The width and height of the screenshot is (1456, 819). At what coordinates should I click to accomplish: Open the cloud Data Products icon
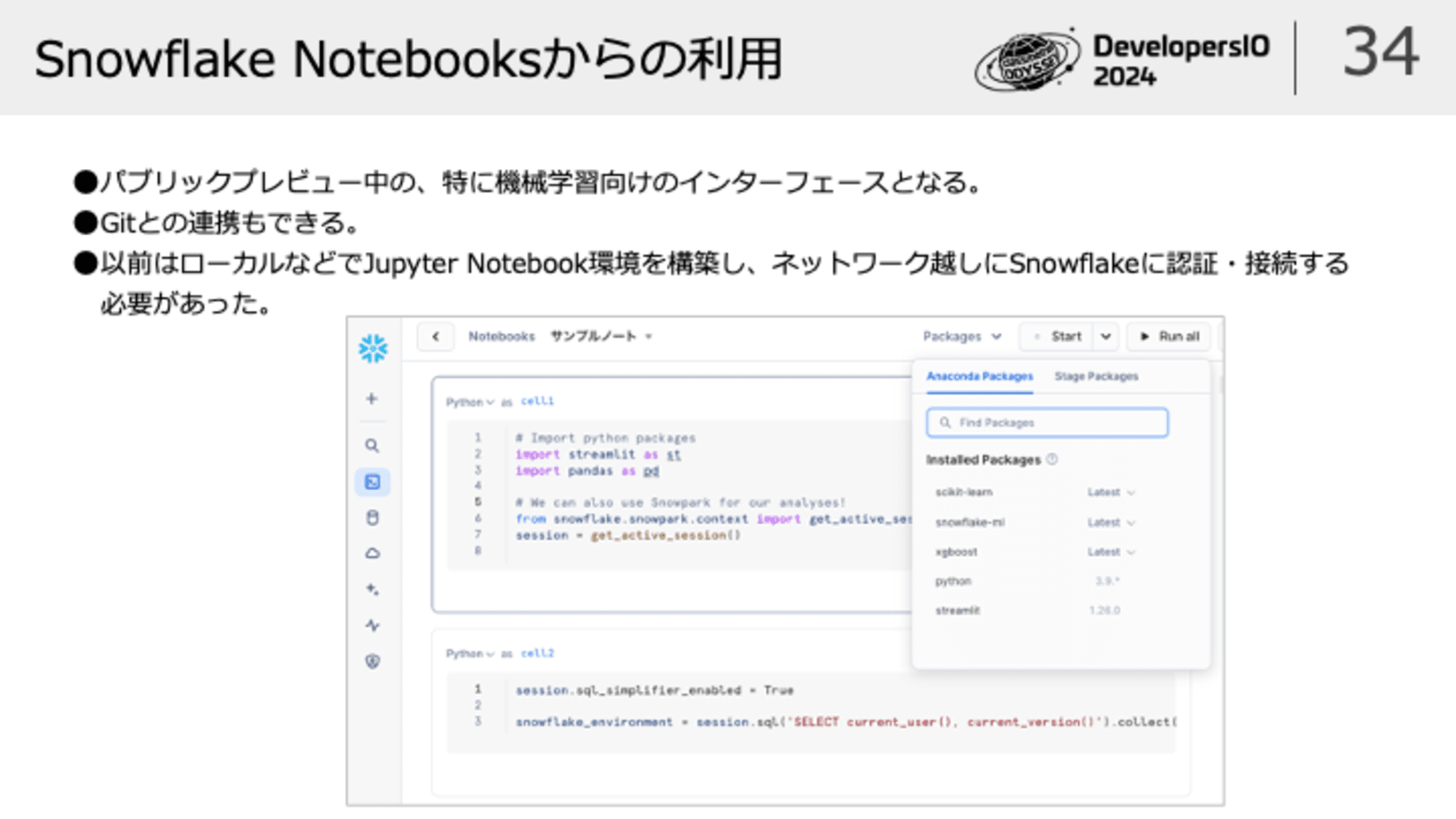point(373,553)
